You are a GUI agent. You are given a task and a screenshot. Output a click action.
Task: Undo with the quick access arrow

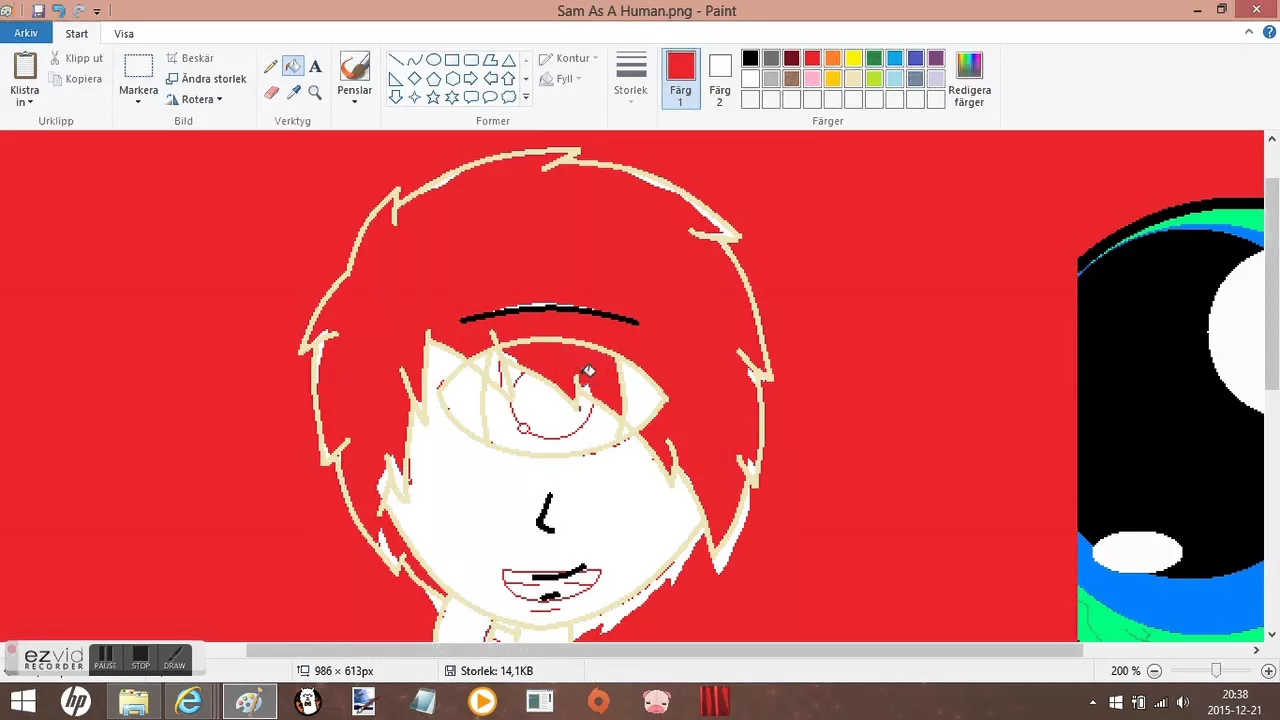pos(58,11)
